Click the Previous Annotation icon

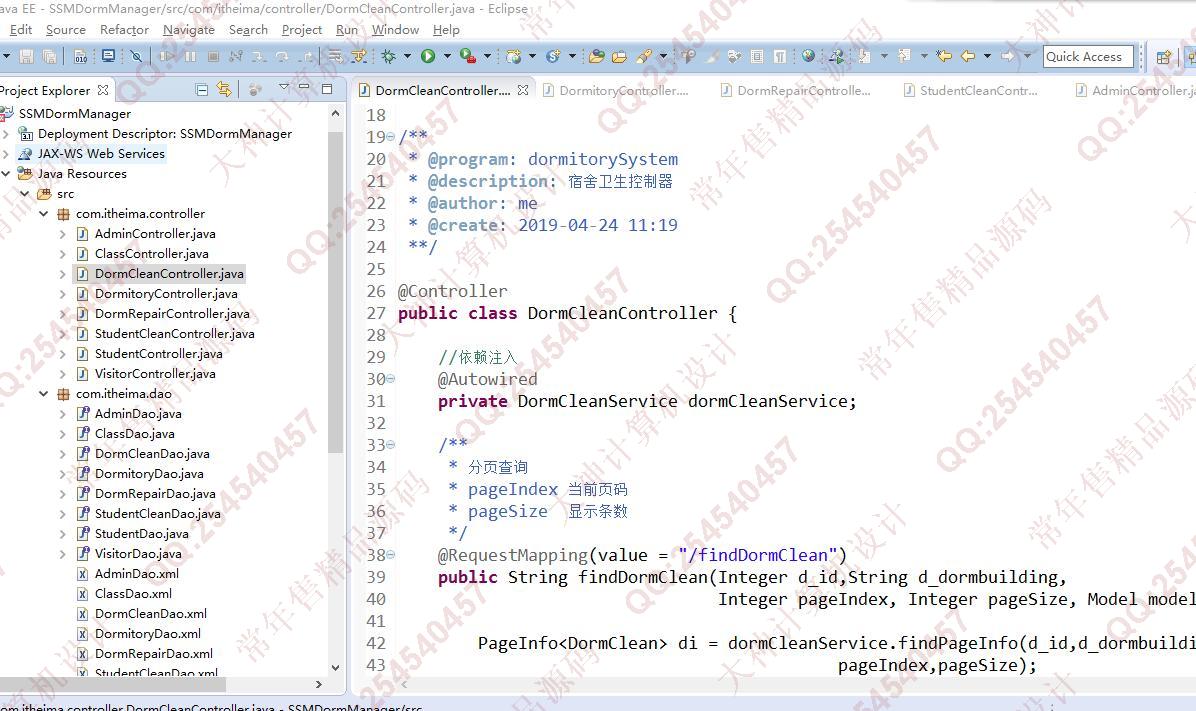point(904,56)
